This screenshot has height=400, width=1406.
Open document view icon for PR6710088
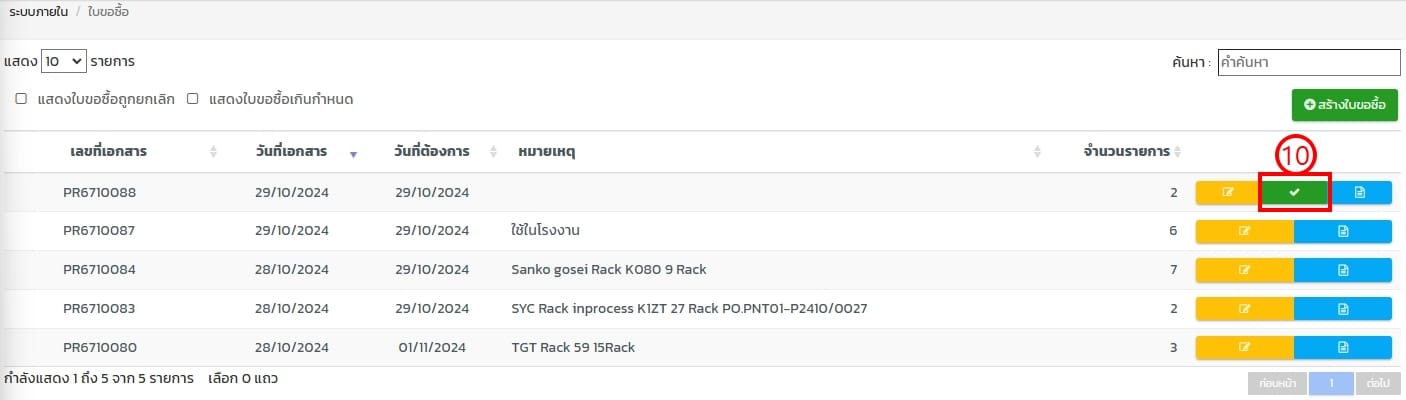(1360, 192)
